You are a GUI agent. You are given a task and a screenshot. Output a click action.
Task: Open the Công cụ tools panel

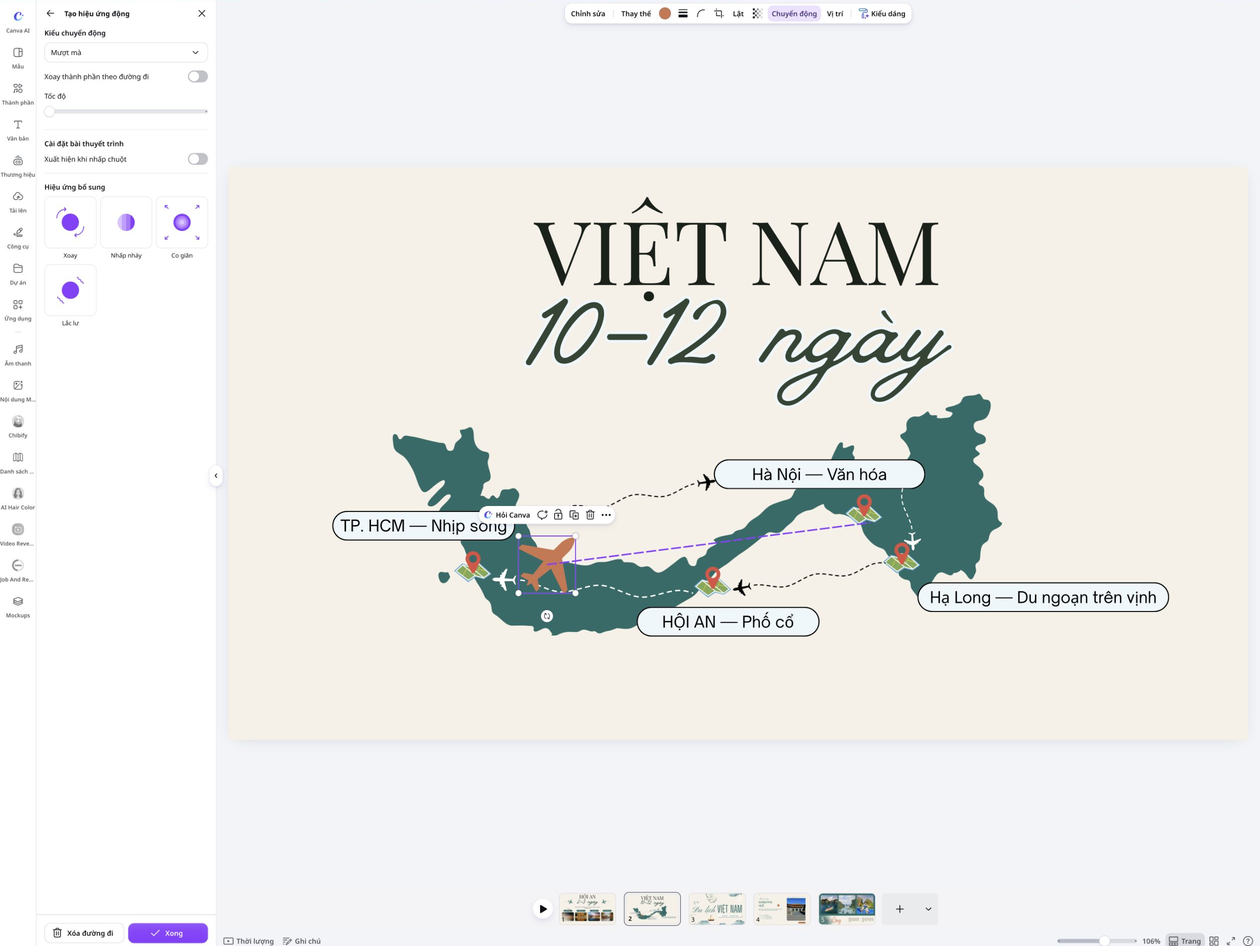coord(18,237)
